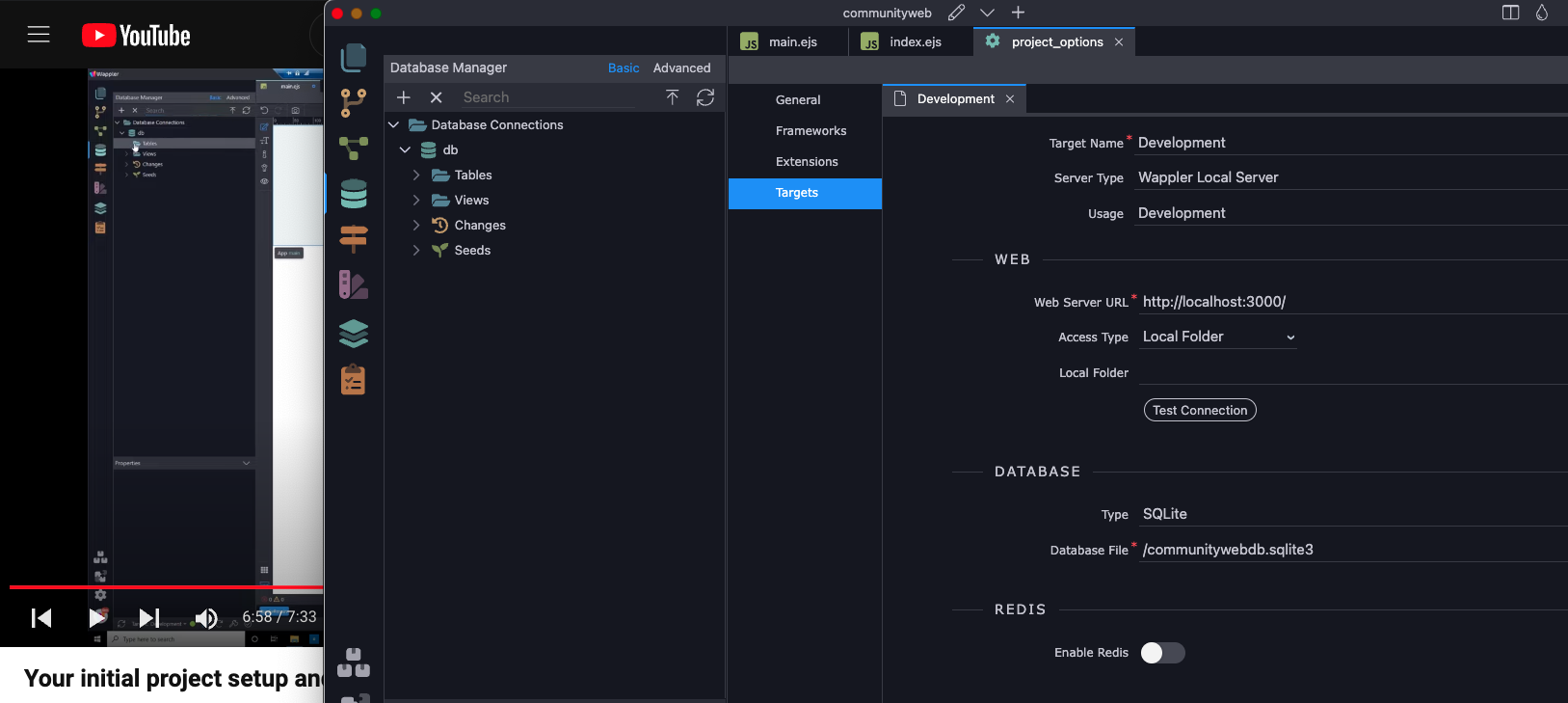The height and width of the screenshot is (703, 1568).
Task: Select General in the options sidebar
Action: pyautogui.click(x=798, y=100)
